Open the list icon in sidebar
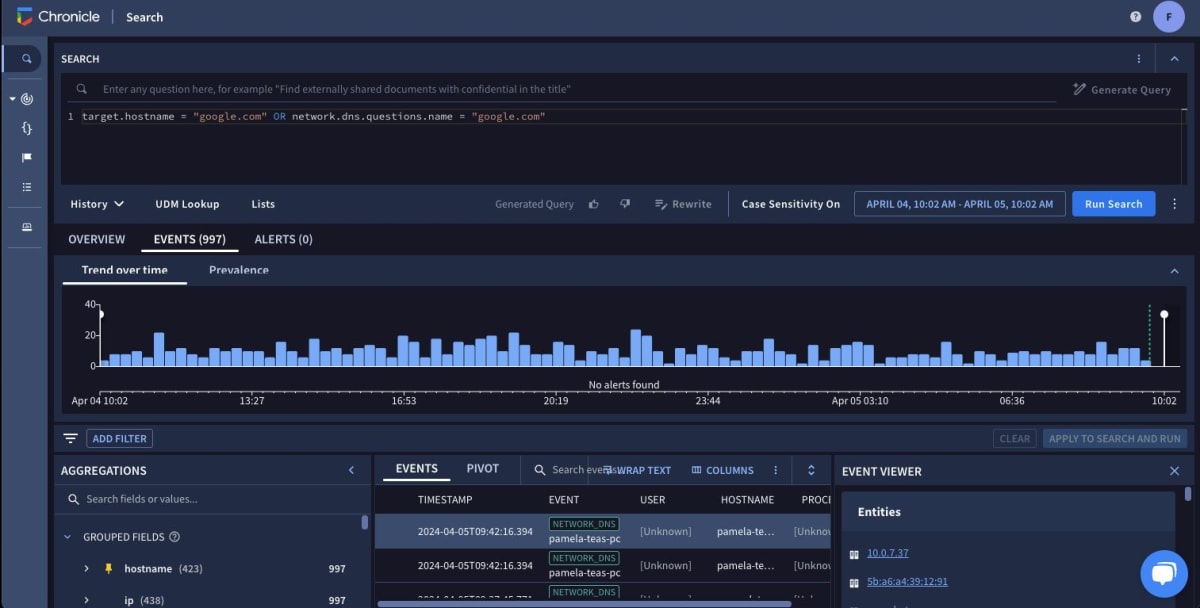This screenshot has height=608, width=1200. click(26, 186)
